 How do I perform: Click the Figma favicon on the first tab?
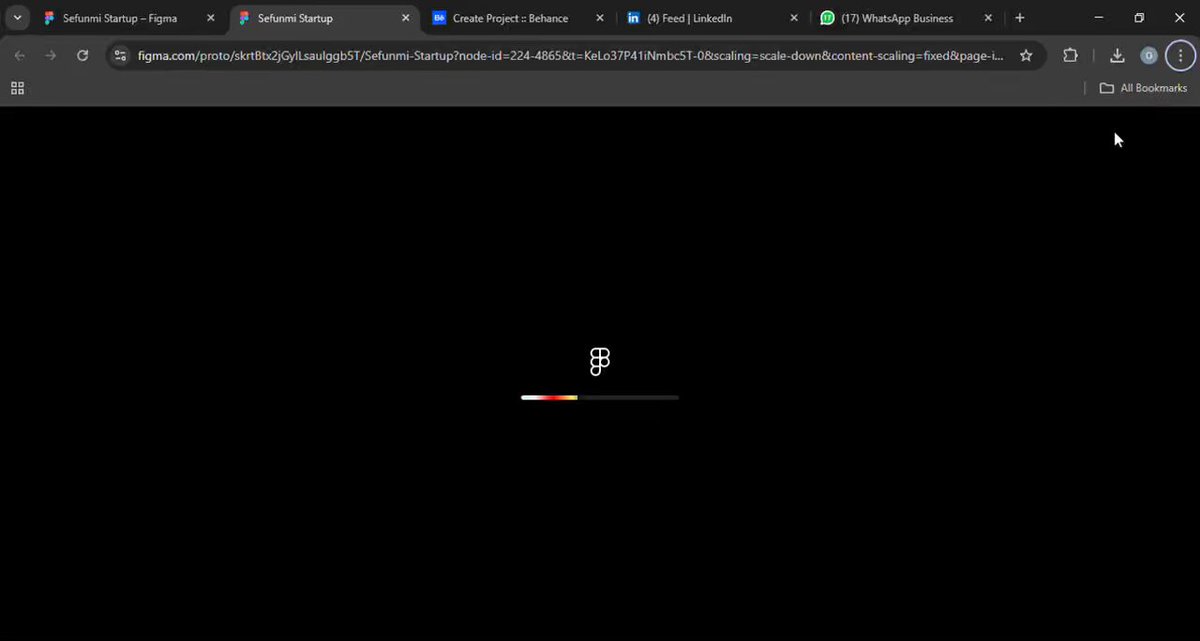(x=49, y=18)
